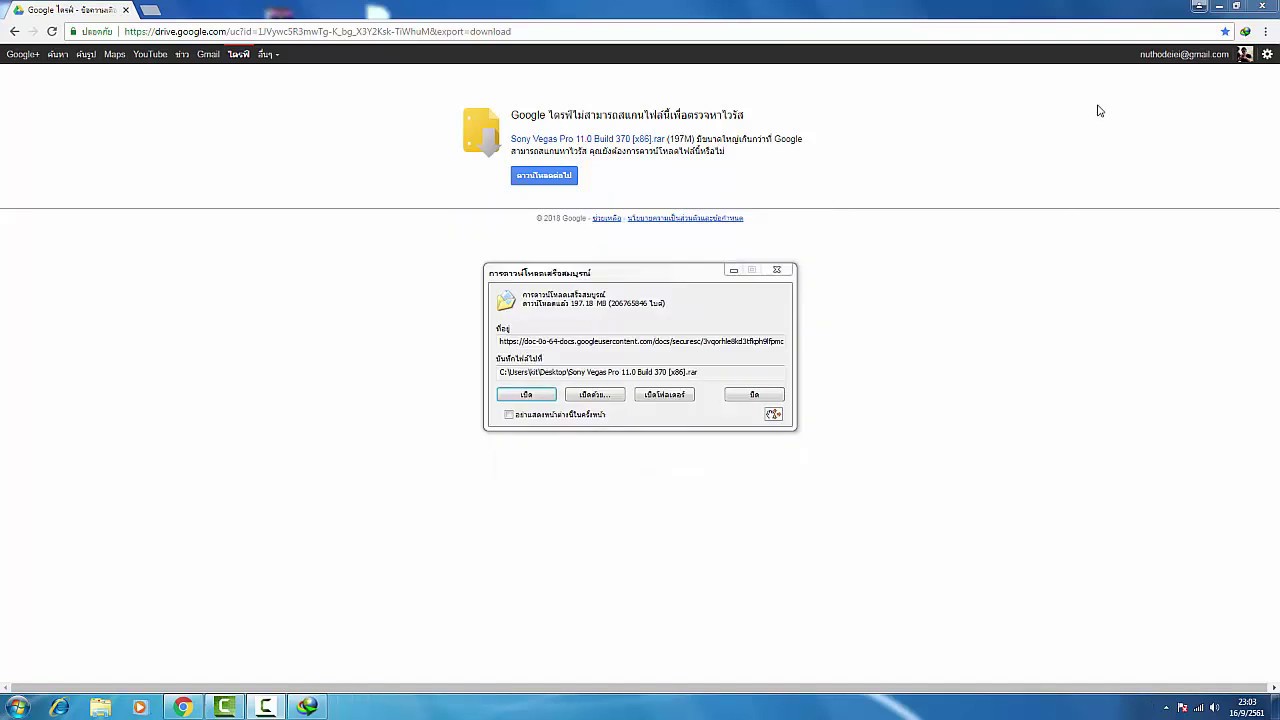Open the first Camtasia taskbar icon

(x=225, y=707)
